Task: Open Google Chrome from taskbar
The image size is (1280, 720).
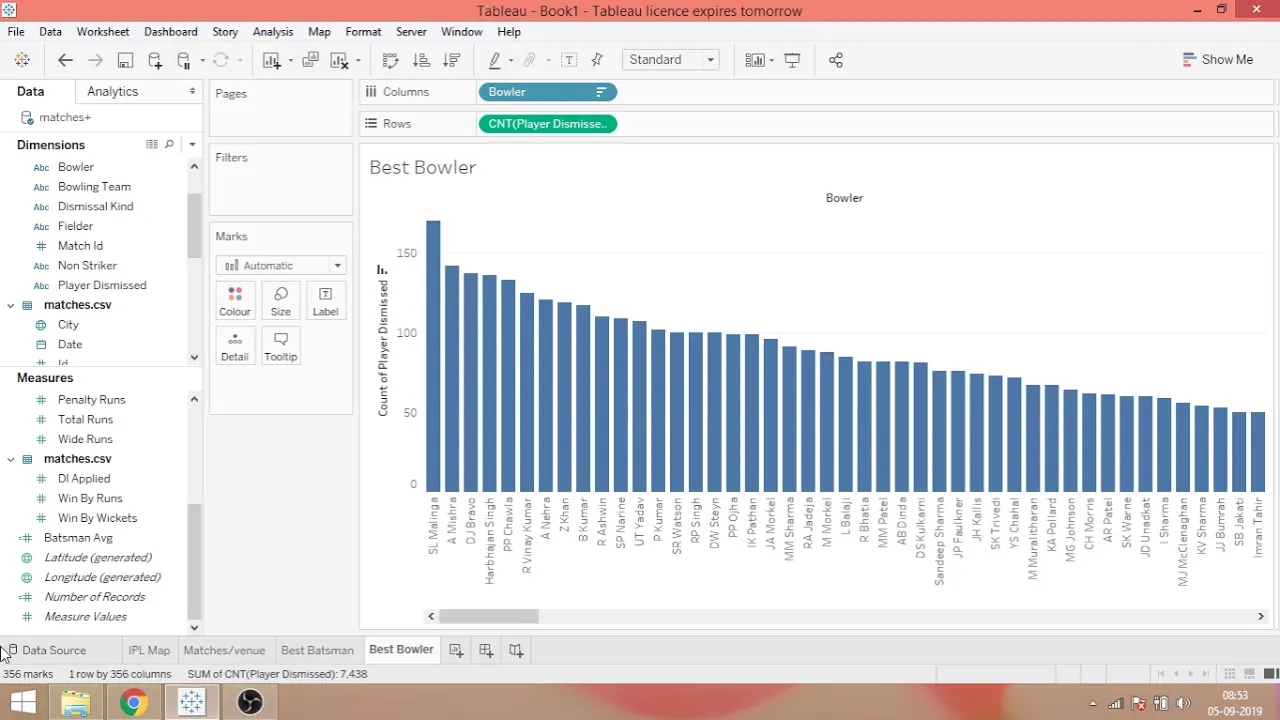Action: click(x=134, y=703)
